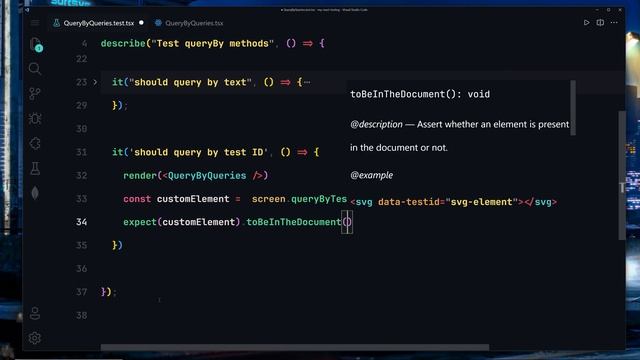The width and height of the screenshot is (640, 360).
Task: Open the Accounts icon
Action: coord(35,313)
